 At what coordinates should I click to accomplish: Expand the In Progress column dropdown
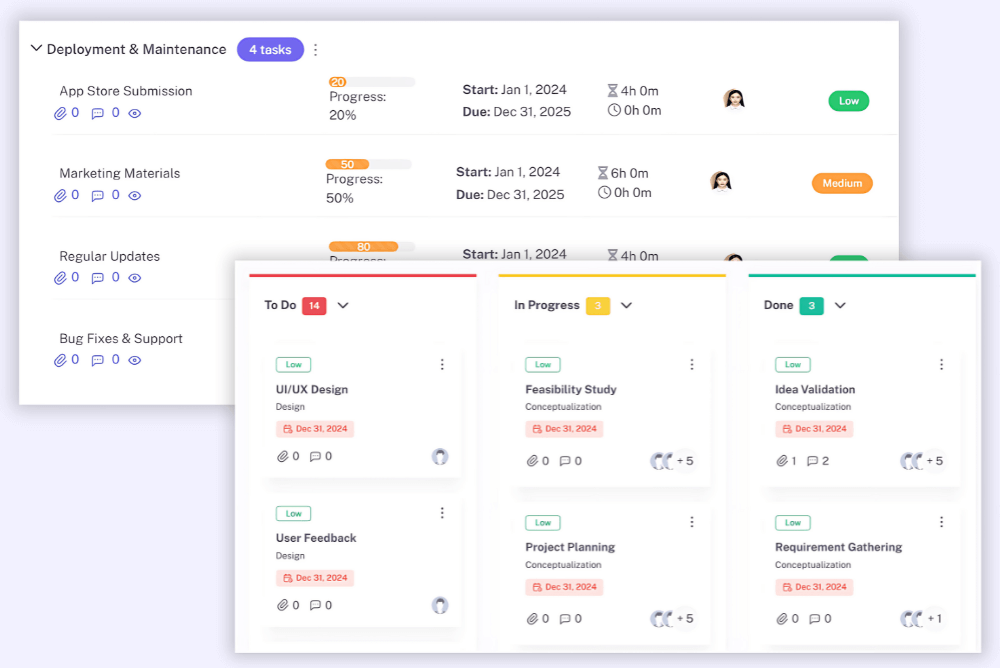(x=626, y=305)
